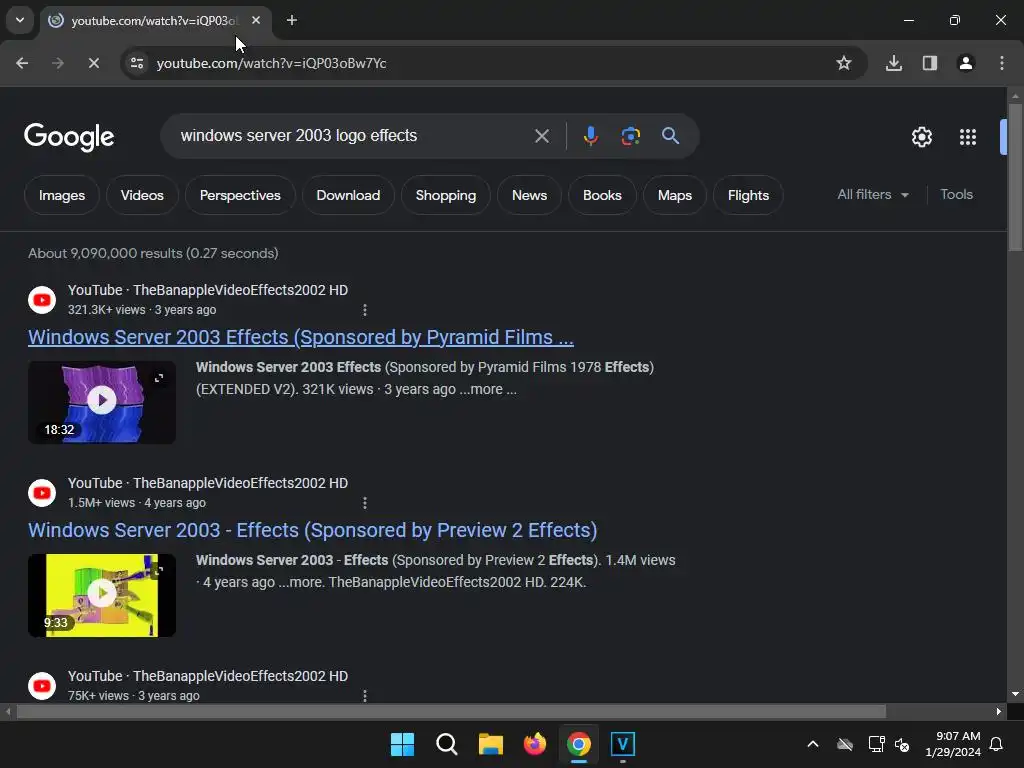Viewport: 1024px width, 768px height.
Task: Open a new browser tab
Action: coord(292,20)
